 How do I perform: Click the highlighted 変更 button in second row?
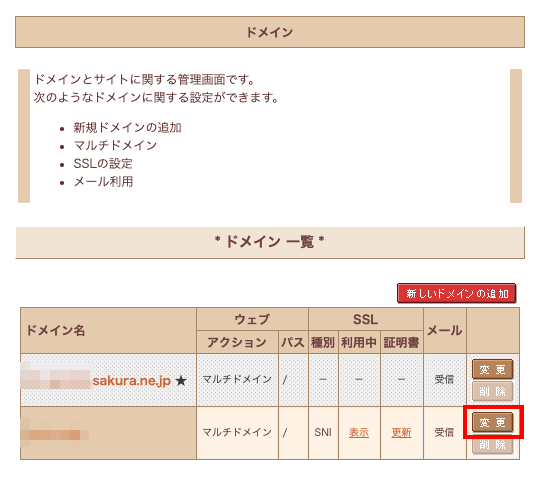[x=492, y=422]
